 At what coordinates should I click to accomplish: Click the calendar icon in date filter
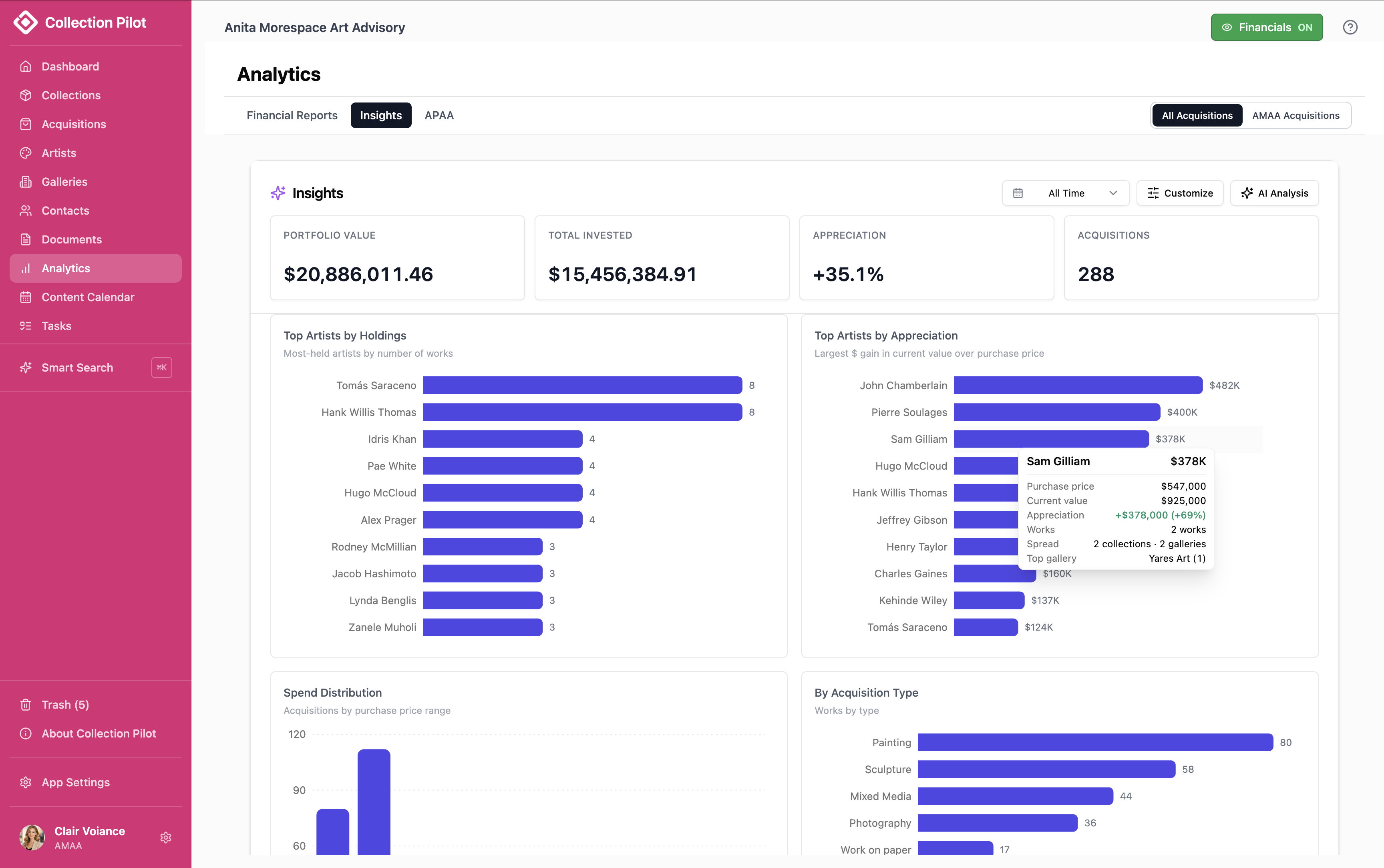click(1018, 193)
